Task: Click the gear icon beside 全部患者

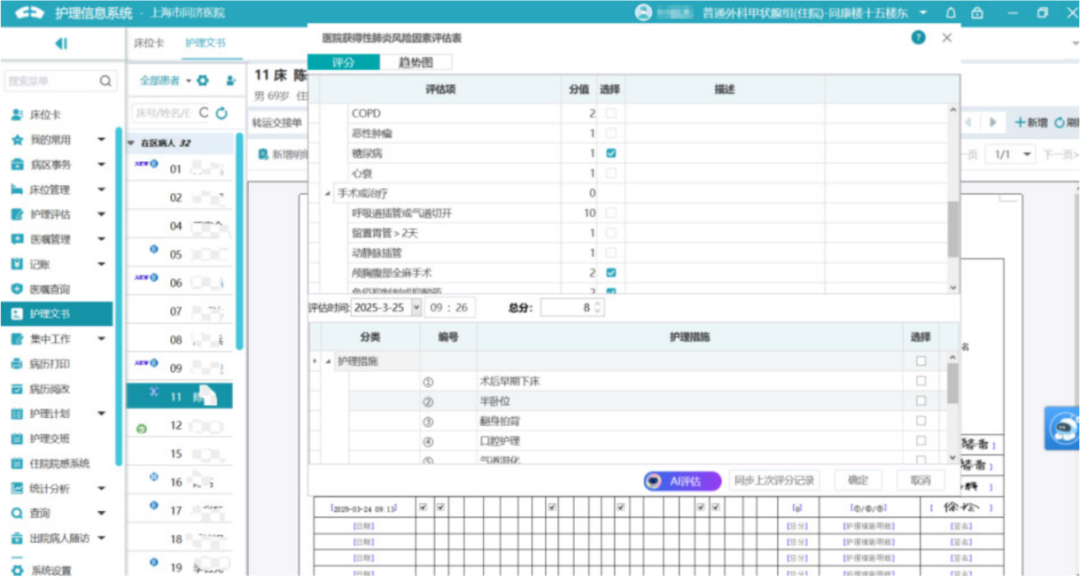Action: (203, 80)
